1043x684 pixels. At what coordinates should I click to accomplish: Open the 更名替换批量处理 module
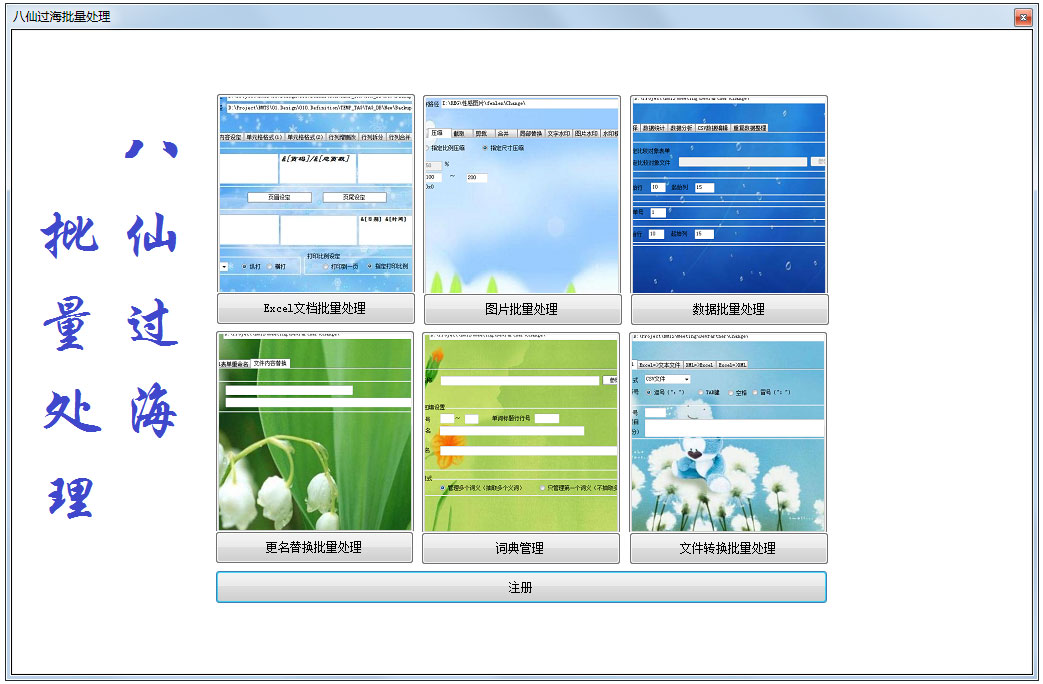pyautogui.click(x=315, y=548)
